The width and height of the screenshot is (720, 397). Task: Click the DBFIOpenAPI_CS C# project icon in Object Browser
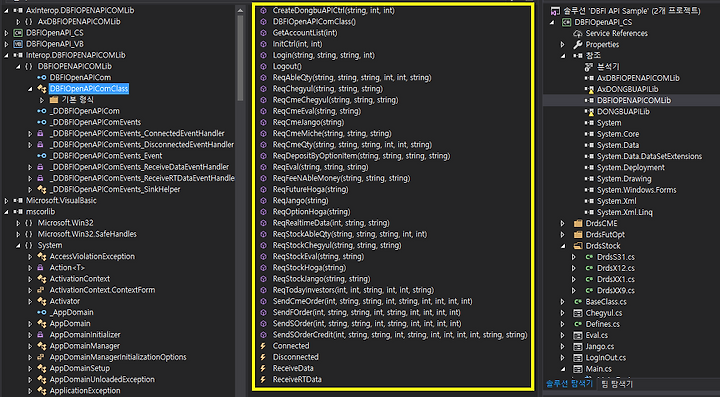pos(18,33)
